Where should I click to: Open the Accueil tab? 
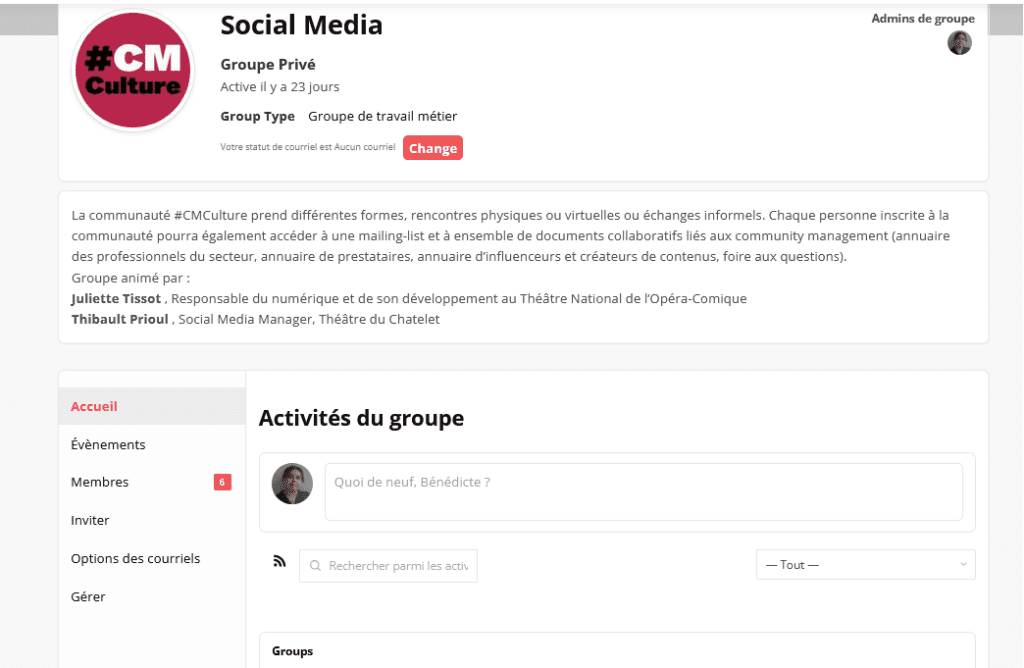pos(94,406)
